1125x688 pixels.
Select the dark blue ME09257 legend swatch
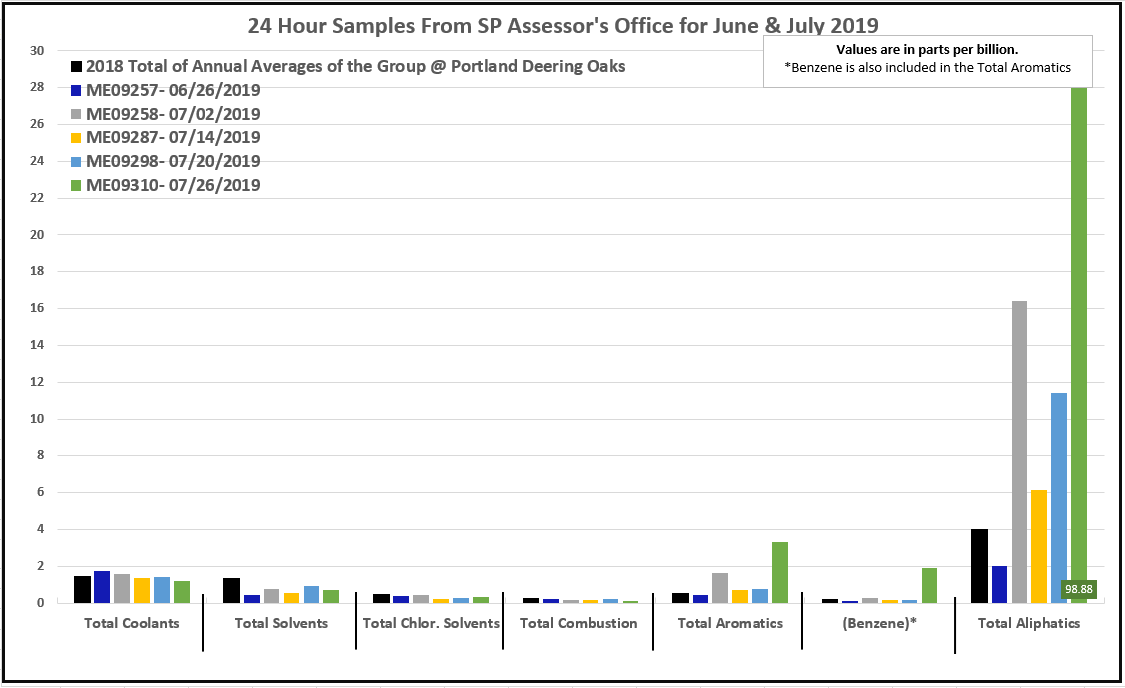click(76, 91)
